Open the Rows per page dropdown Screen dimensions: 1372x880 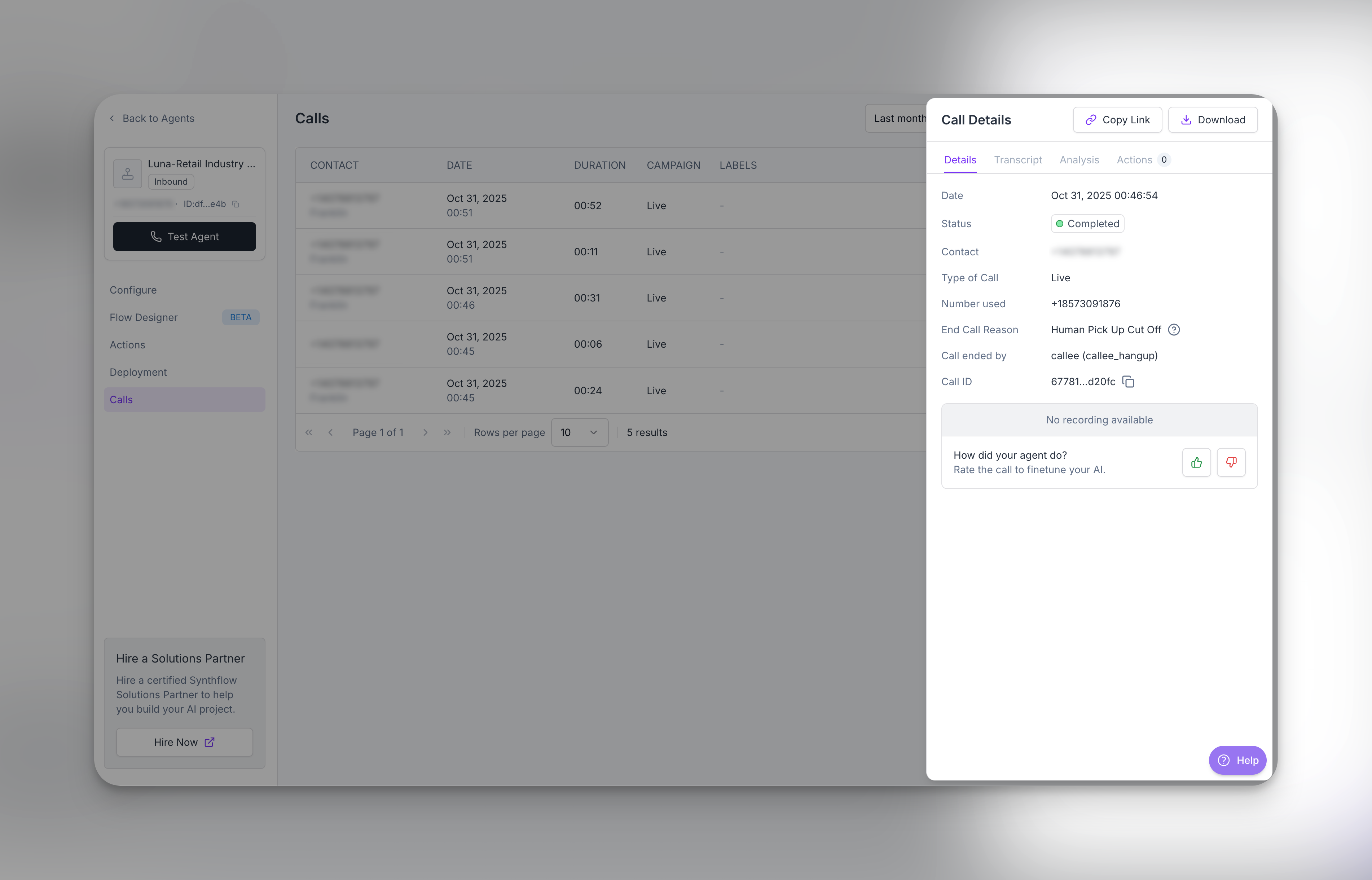point(579,432)
